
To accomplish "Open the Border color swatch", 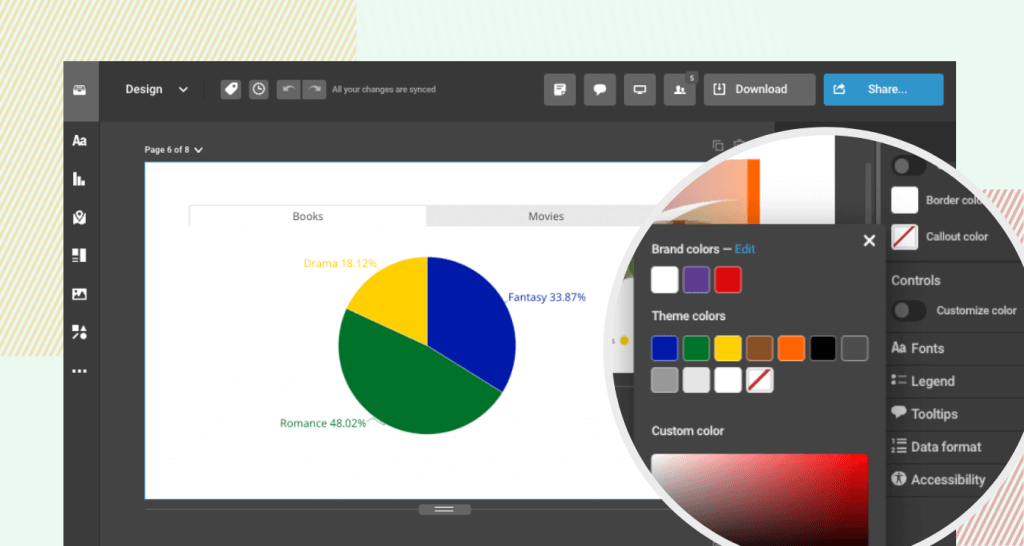I will point(904,201).
